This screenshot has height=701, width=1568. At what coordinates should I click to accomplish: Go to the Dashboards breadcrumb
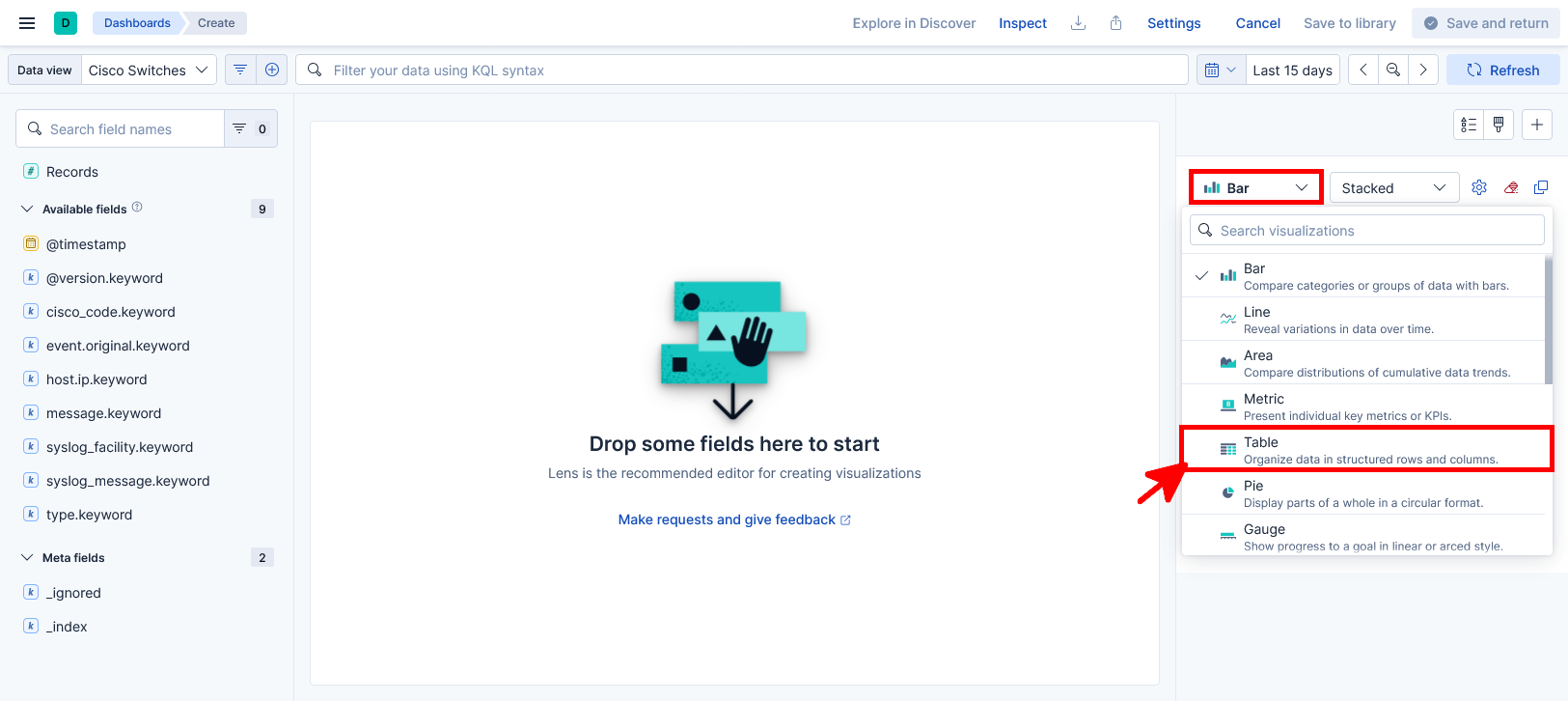click(x=137, y=23)
